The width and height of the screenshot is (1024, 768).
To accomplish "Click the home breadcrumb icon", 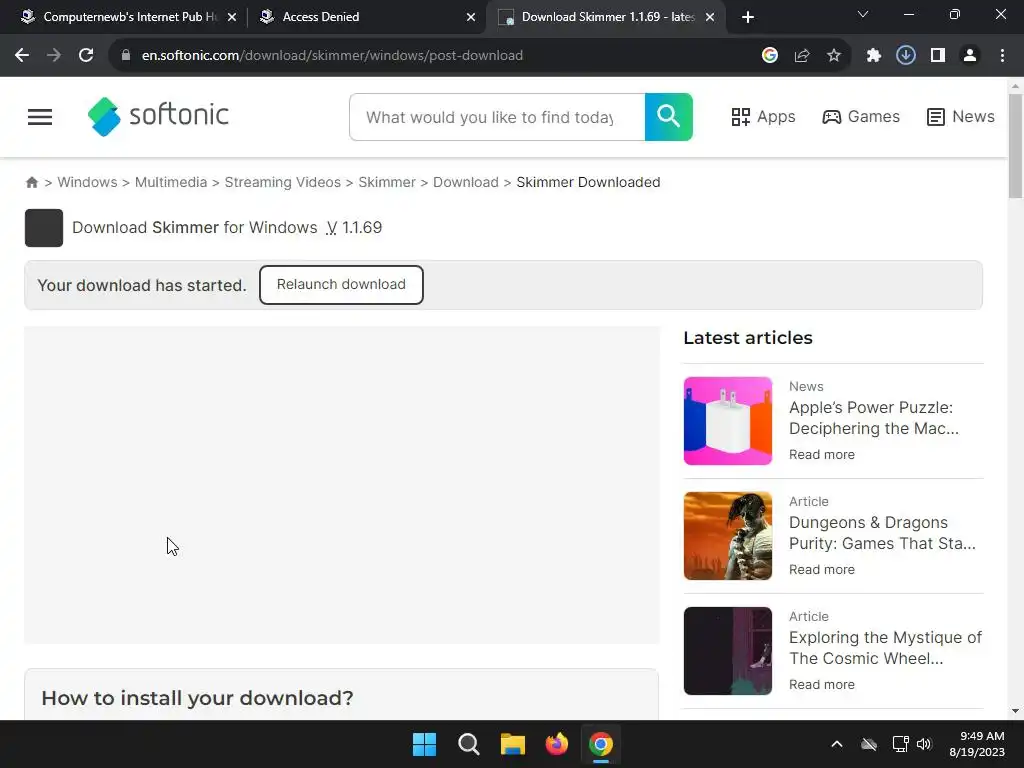I will [31, 182].
